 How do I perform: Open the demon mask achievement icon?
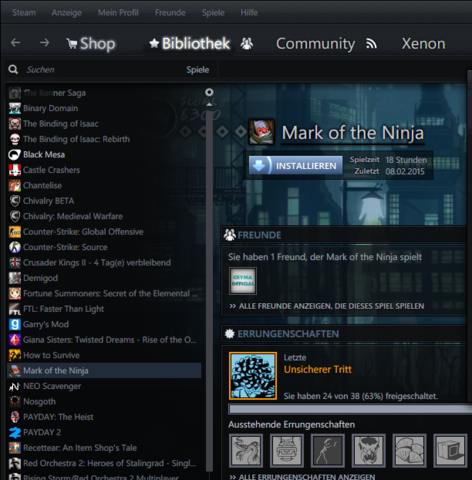coord(368,450)
